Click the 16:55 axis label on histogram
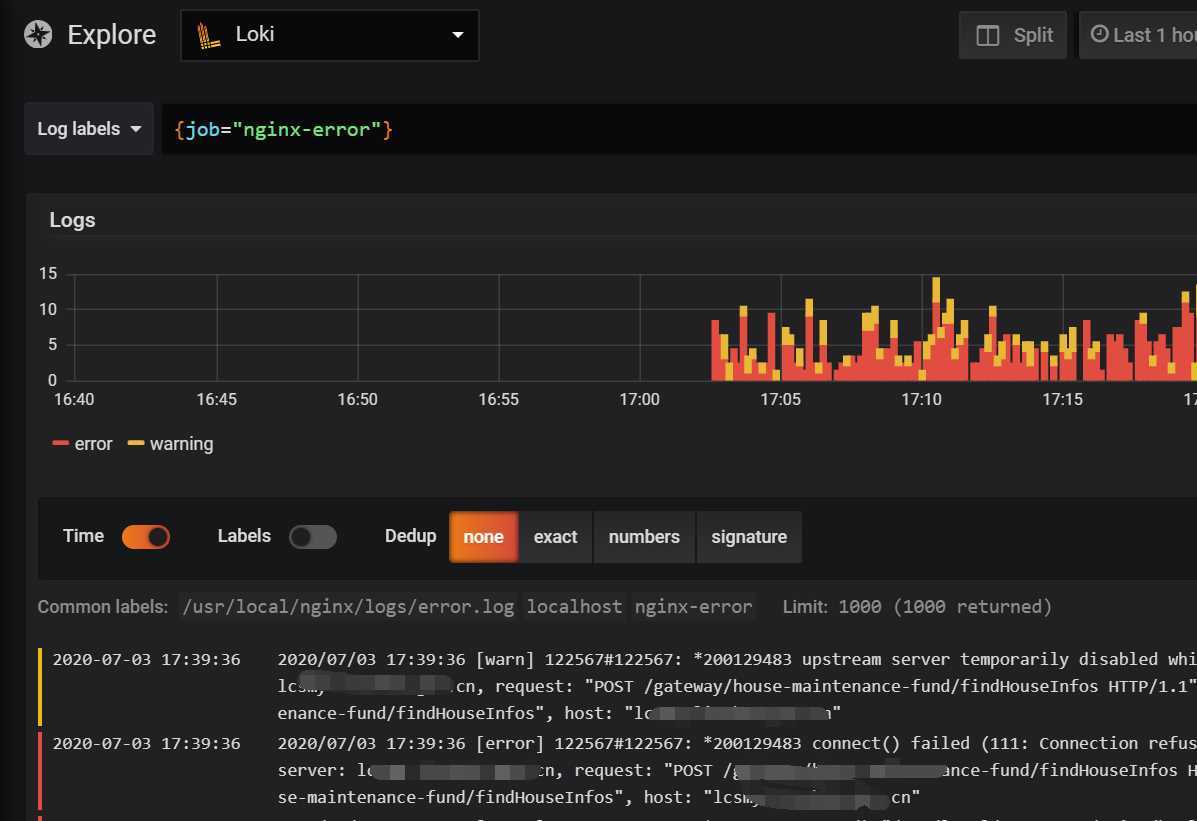Image resolution: width=1197 pixels, height=821 pixels. click(x=498, y=399)
